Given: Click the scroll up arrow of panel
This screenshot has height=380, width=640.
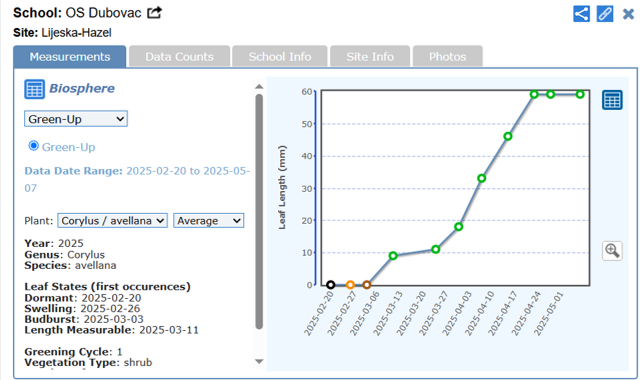Looking at the screenshot, I should coord(259,87).
